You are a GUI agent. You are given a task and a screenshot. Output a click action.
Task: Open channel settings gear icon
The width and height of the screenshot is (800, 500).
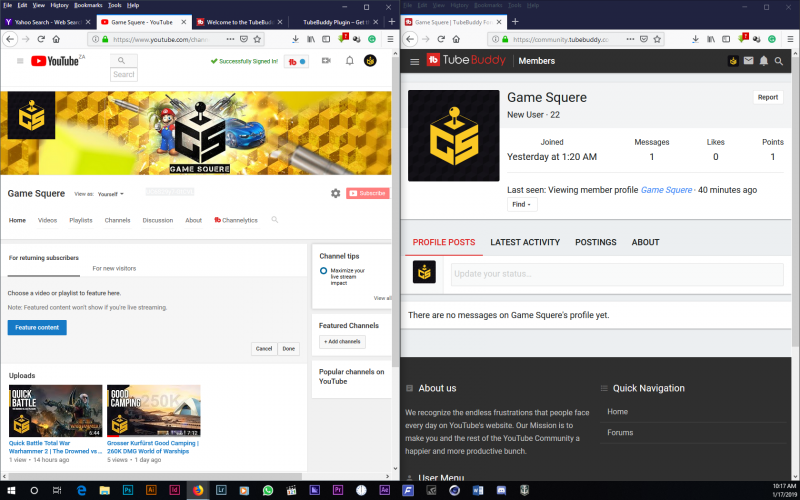coord(335,193)
